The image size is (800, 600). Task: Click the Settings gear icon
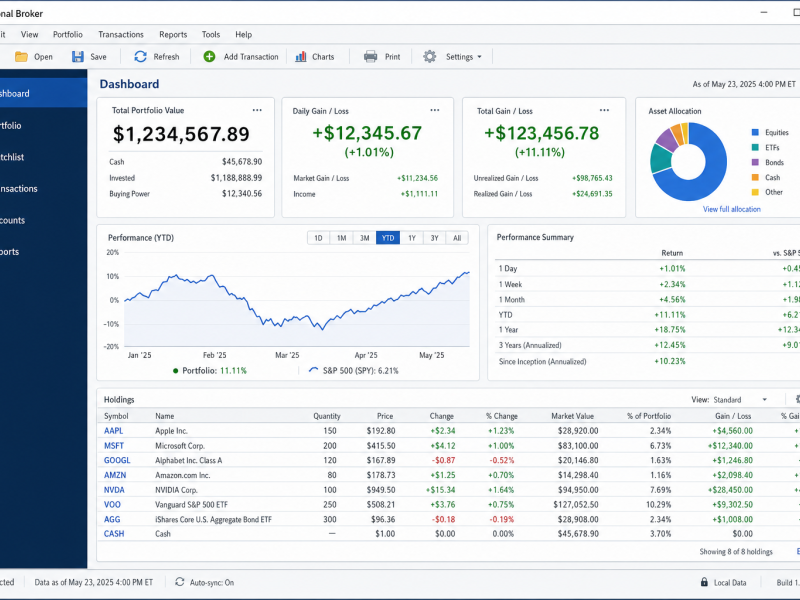click(430, 57)
